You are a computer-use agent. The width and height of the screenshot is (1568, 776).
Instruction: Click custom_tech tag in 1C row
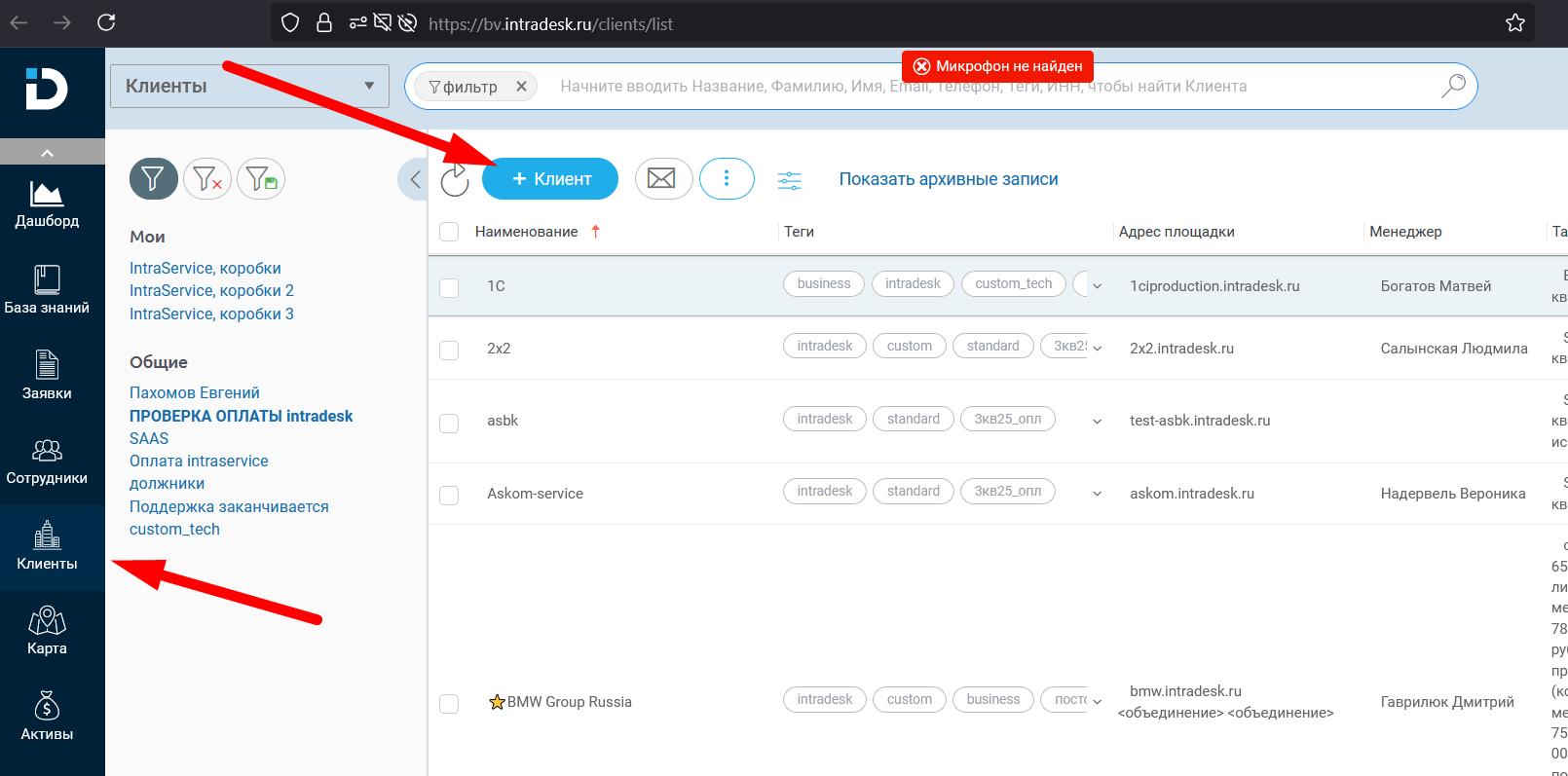[x=1014, y=283]
